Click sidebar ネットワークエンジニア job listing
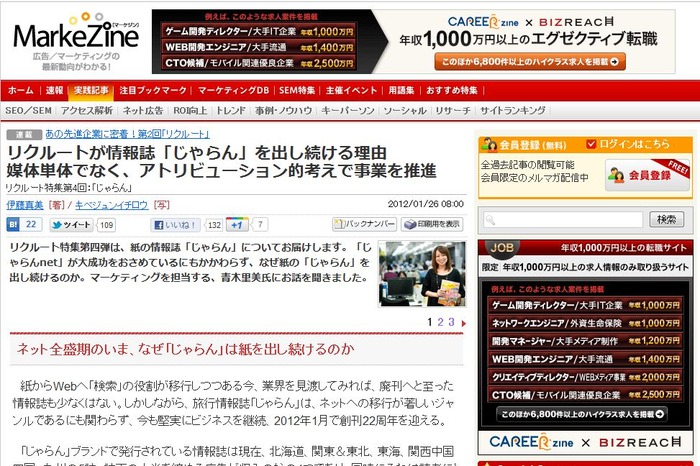700x466 pixels. [x=585, y=323]
